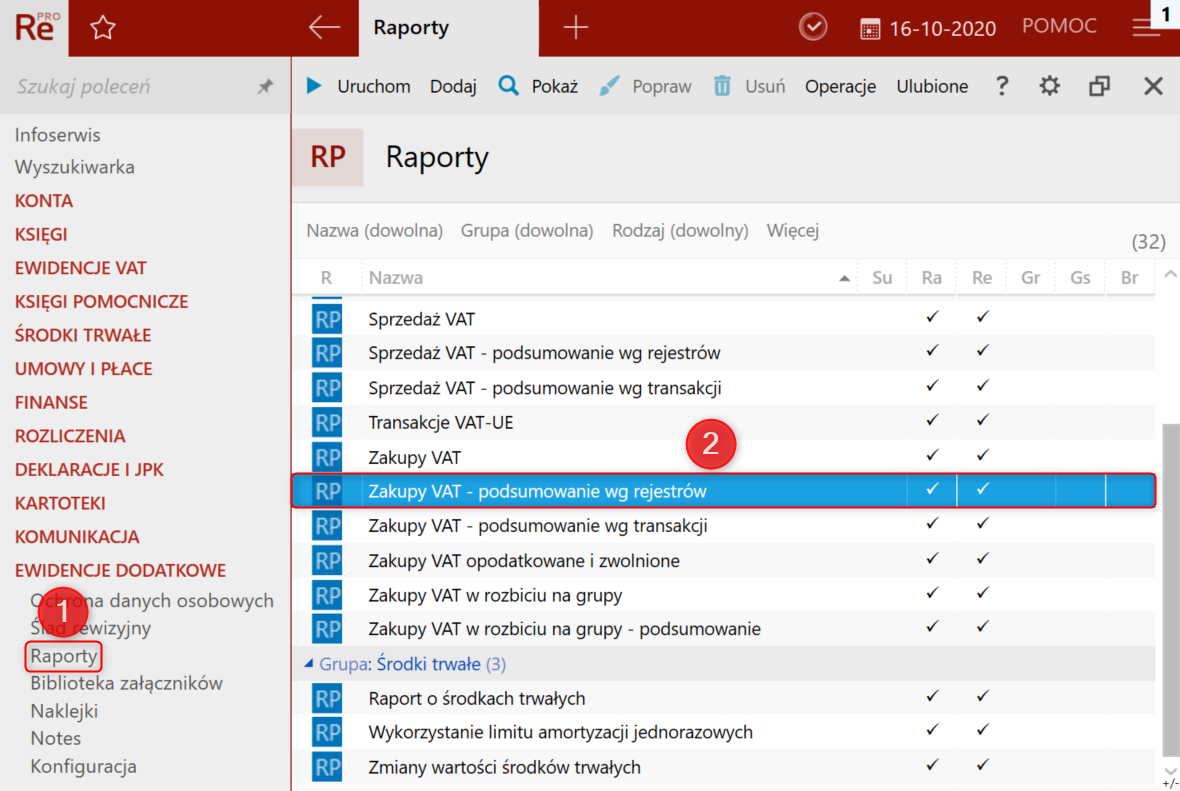This screenshot has height=791, width=1180.
Task: Open a new tab with plus icon
Action: 576,28
